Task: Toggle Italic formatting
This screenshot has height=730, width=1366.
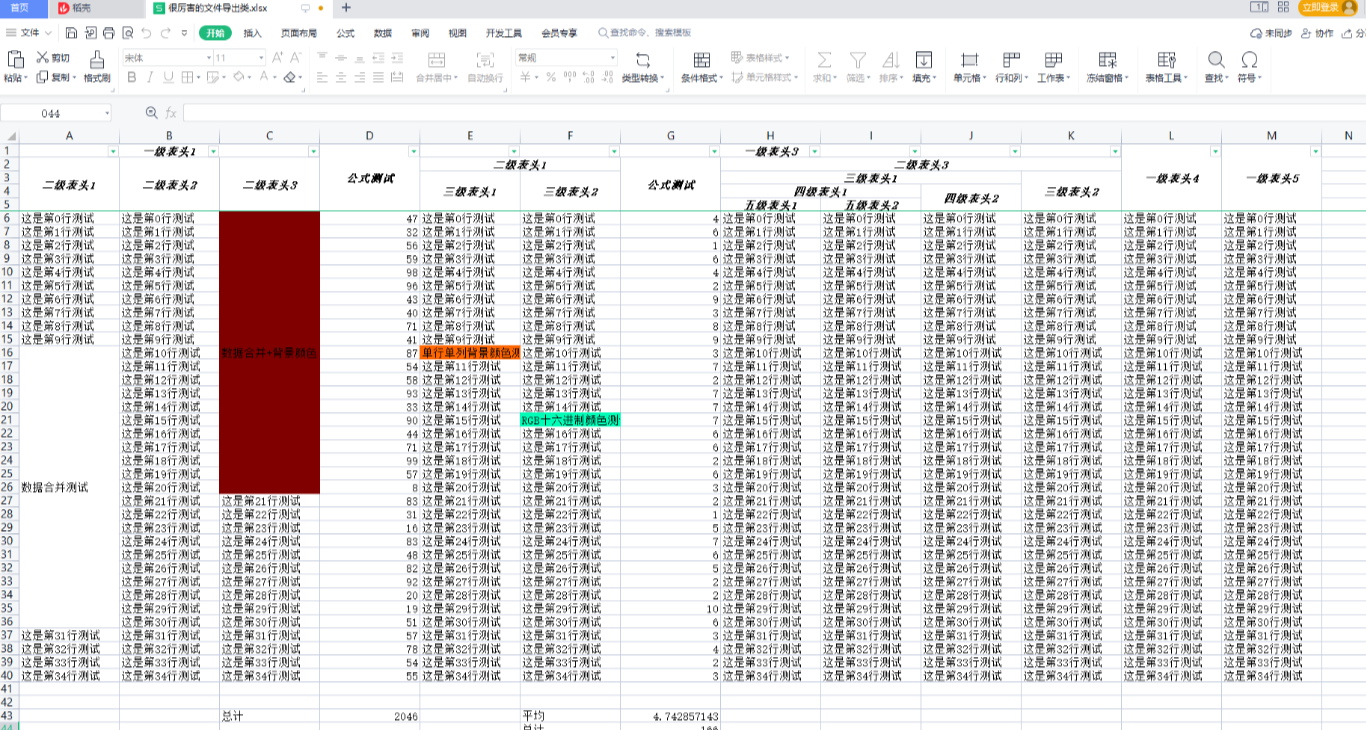Action: coord(149,77)
